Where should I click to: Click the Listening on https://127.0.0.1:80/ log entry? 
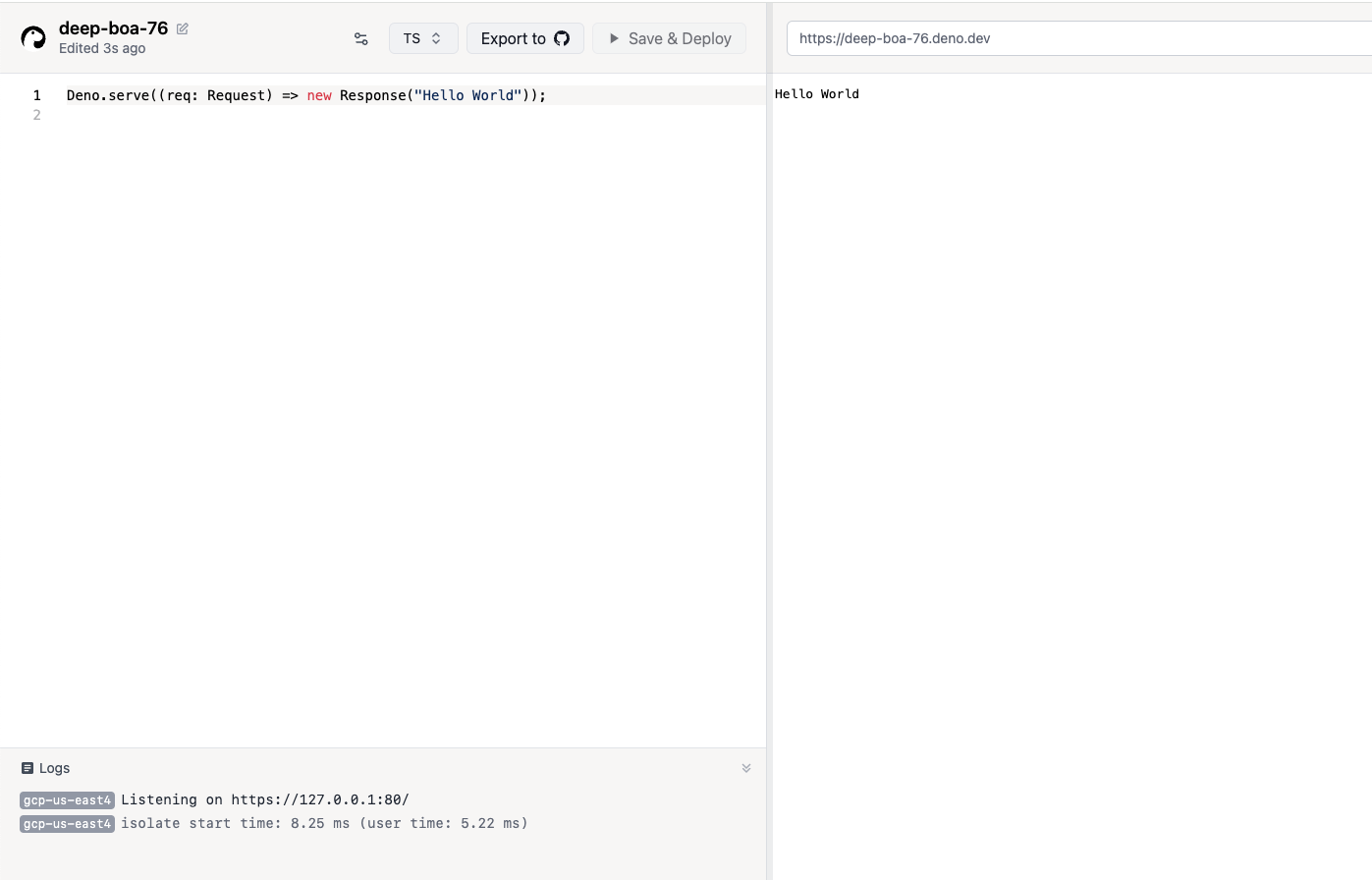coord(264,799)
